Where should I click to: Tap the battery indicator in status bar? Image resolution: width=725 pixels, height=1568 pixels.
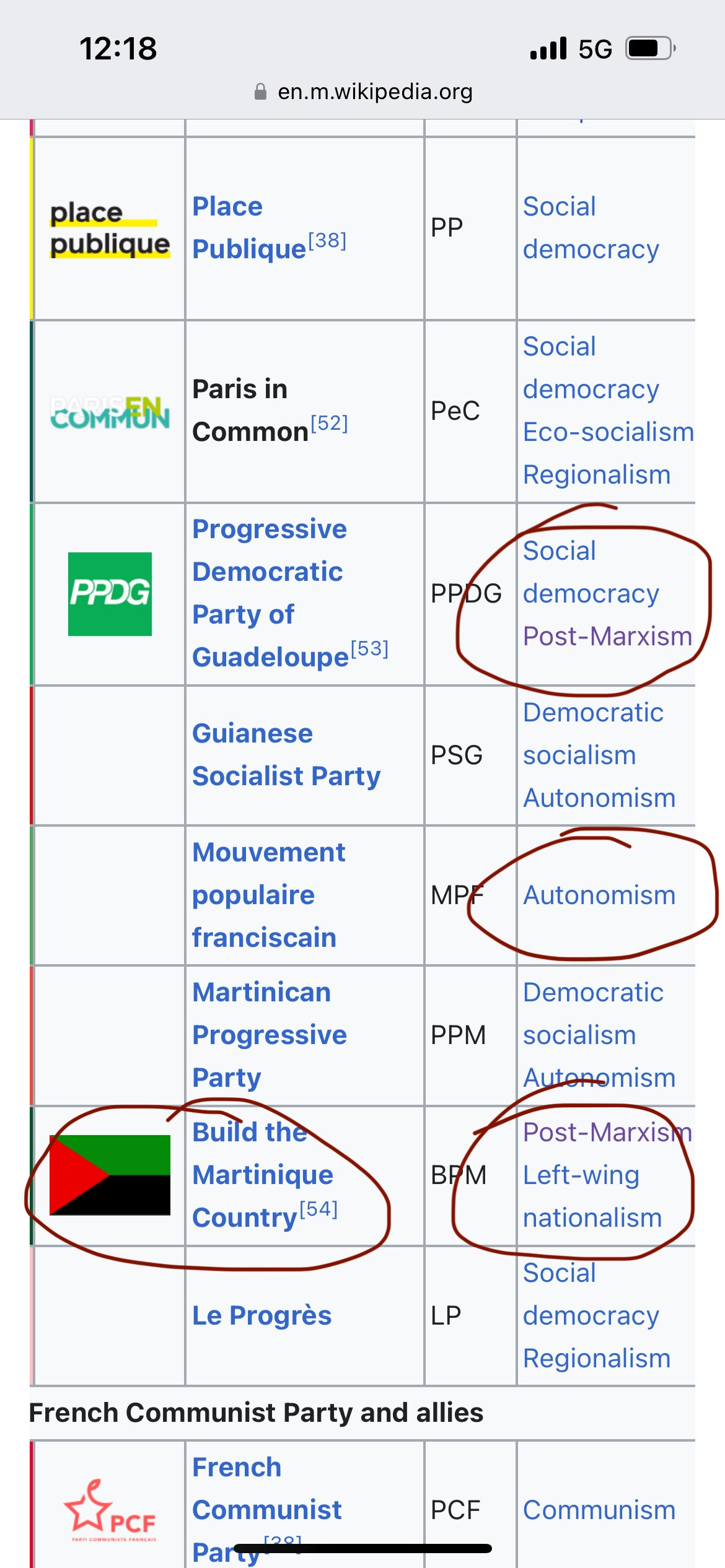coord(650,48)
